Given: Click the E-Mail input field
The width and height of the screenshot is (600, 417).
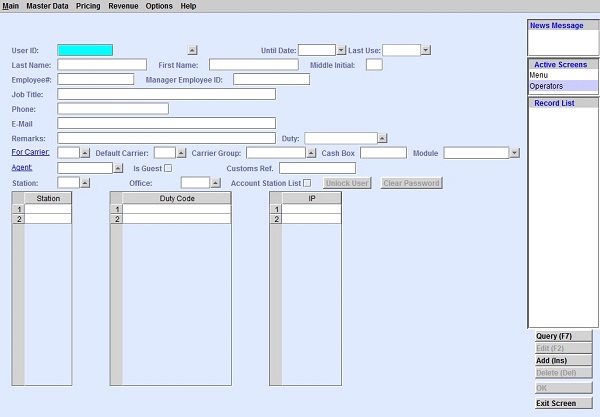Looking at the screenshot, I should (166, 123).
